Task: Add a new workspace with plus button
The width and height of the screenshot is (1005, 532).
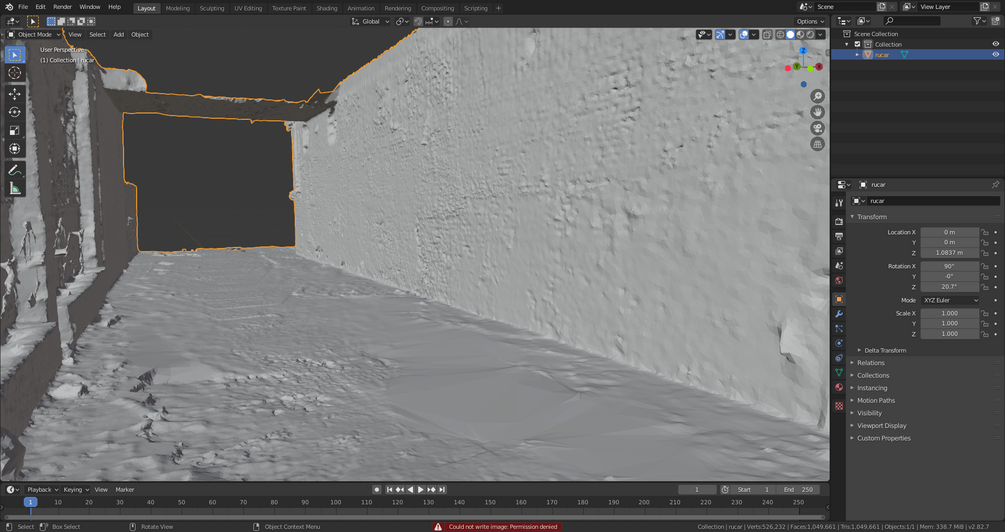Action: [x=499, y=8]
